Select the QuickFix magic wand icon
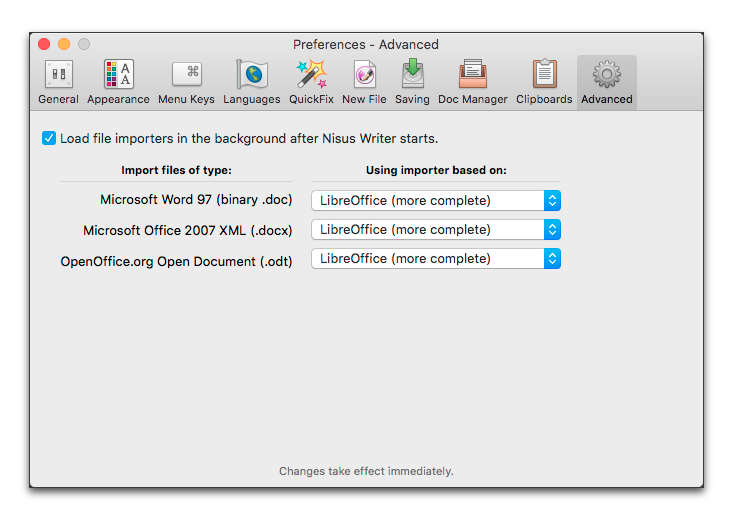This screenshot has width=733, height=520. pos(311,74)
